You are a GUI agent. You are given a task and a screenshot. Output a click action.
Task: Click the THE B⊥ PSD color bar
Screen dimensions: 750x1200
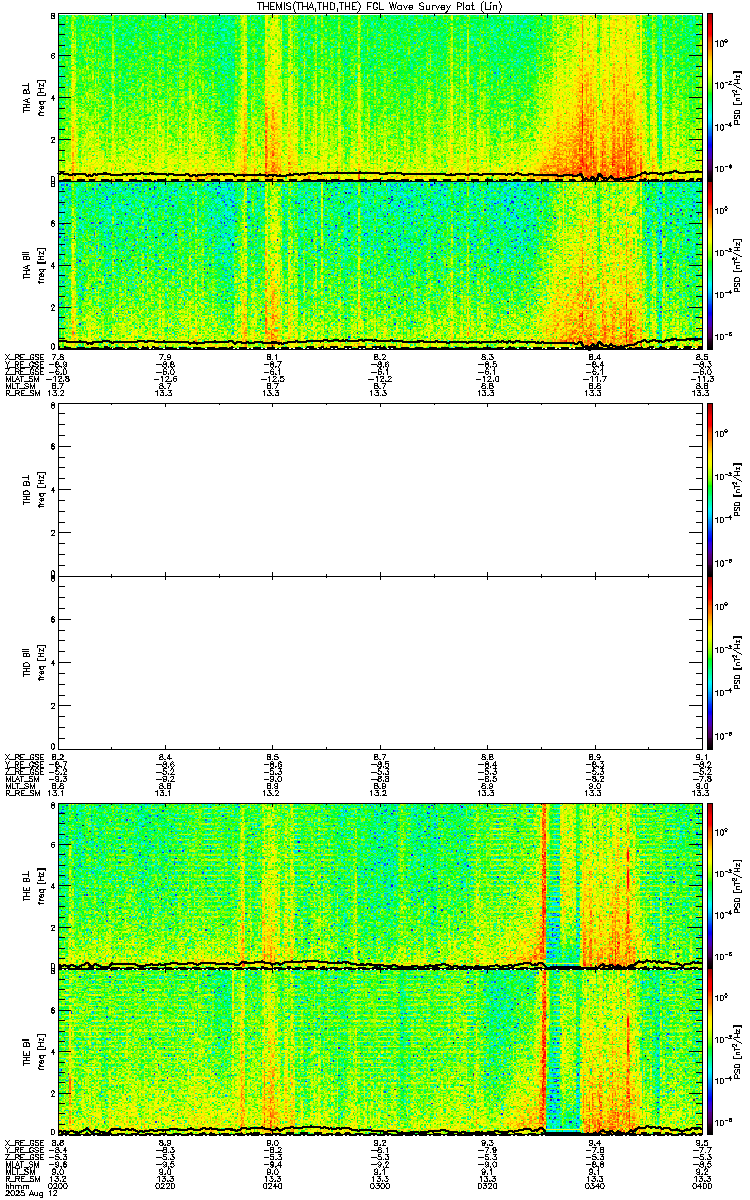tap(710, 886)
